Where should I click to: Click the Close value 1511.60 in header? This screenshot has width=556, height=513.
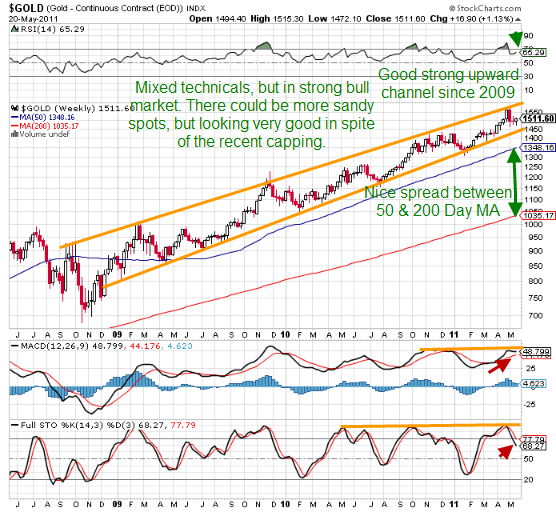[x=410, y=19]
